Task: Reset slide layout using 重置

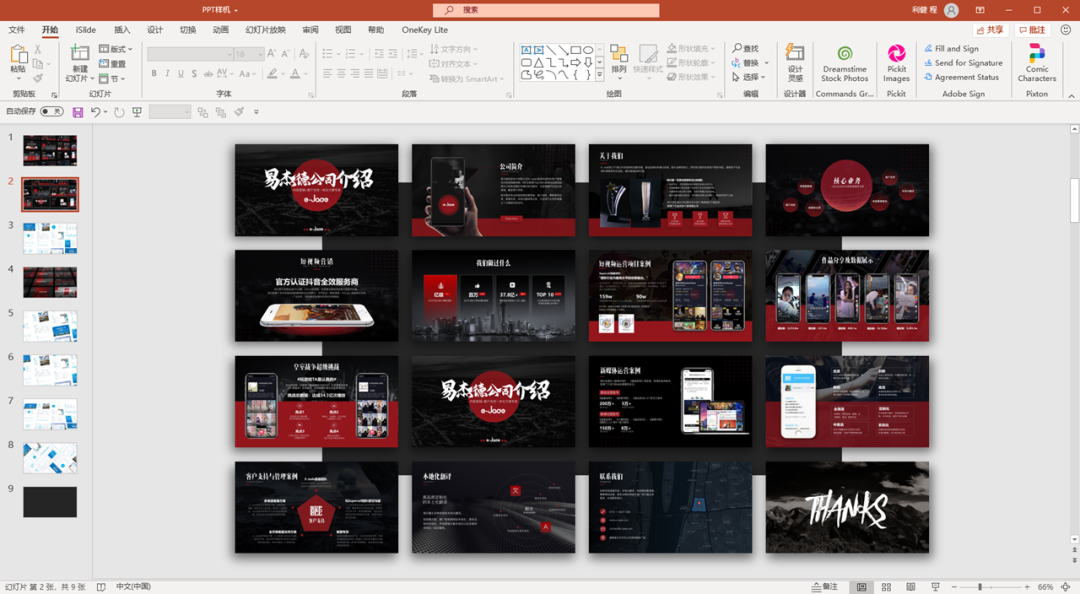Action: point(113,63)
